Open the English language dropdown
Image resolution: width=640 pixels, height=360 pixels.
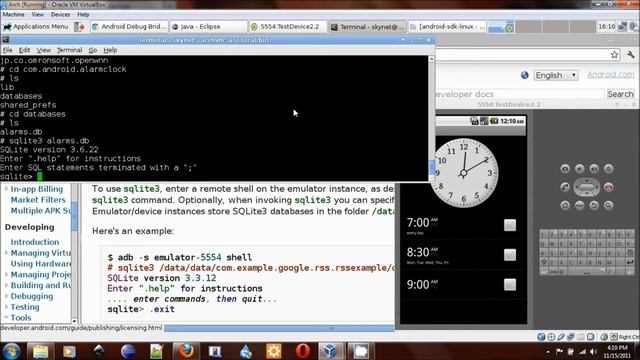[x=556, y=76]
